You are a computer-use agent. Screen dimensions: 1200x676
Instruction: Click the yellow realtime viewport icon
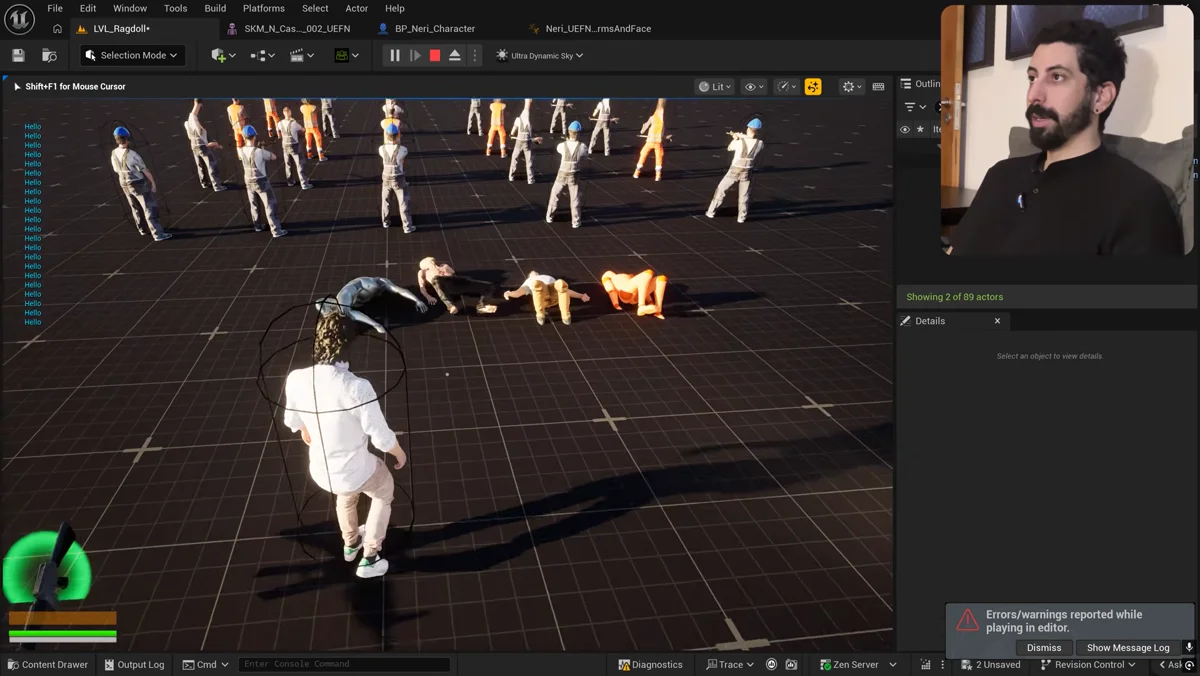pos(813,87)
